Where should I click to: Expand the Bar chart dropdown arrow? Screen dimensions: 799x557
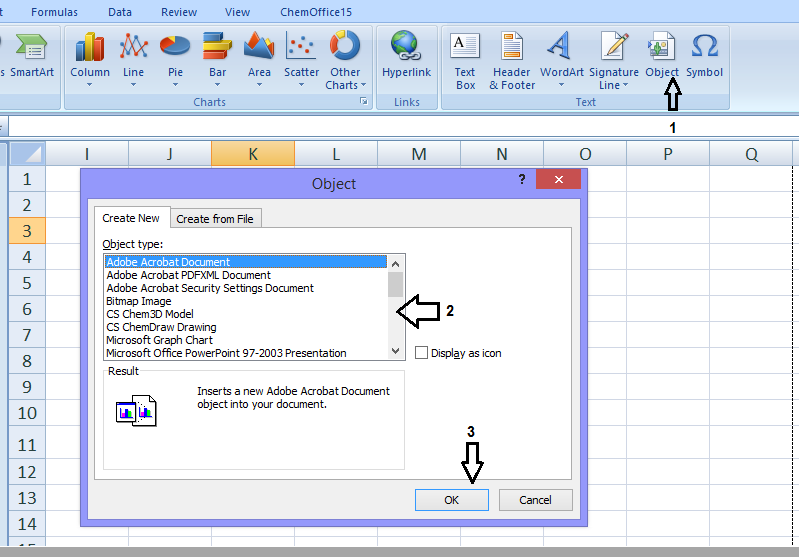point(217,85)
